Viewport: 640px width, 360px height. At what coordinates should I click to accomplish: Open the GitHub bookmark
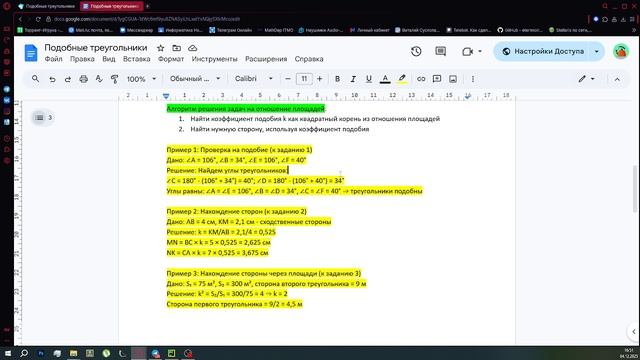[x=520, y=30]
